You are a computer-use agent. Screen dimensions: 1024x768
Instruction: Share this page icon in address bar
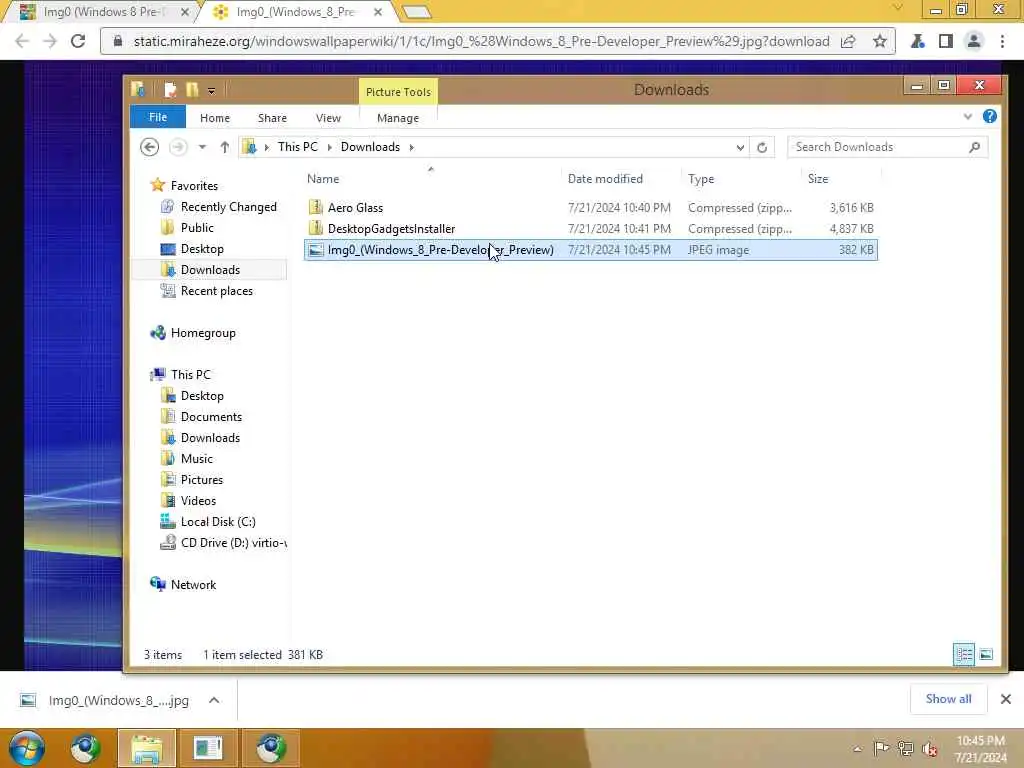848,41
